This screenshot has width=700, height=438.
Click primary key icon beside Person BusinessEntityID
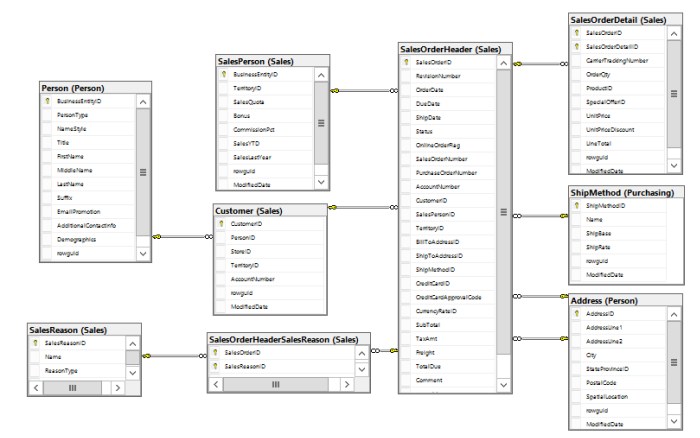[x=48, y=101]
